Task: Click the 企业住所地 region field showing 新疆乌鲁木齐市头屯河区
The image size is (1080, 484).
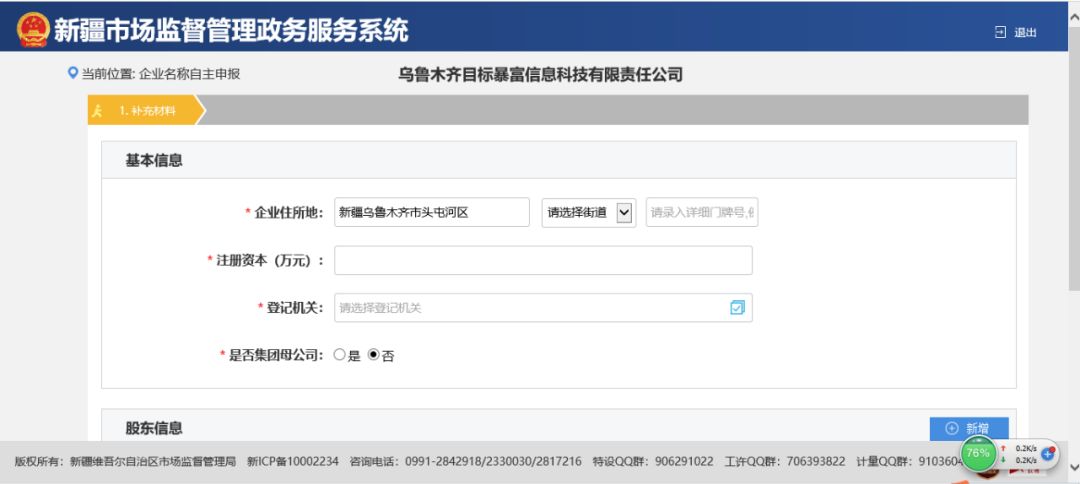Action: [431, 212]
